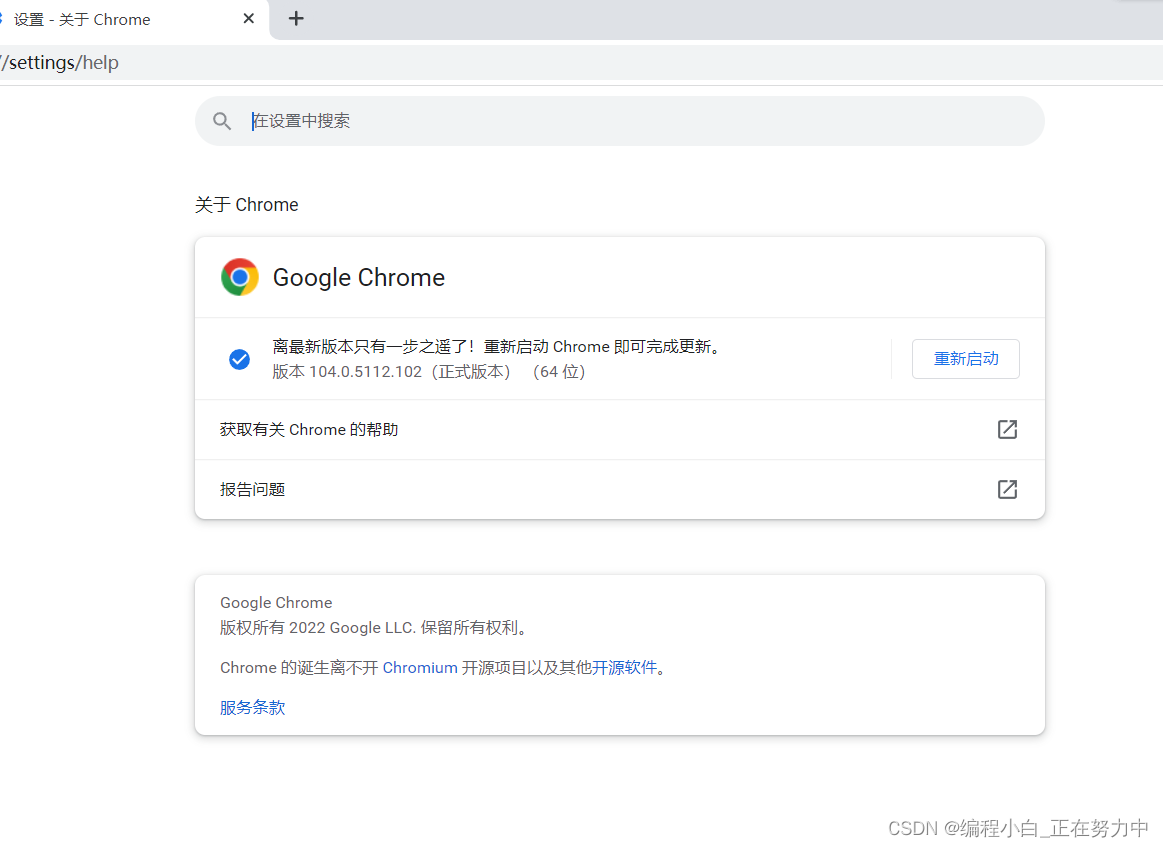Viewport: 1163px width, 847px height.
Task: Click external link icon for Chrome help
Action: tap(1006, 429)
